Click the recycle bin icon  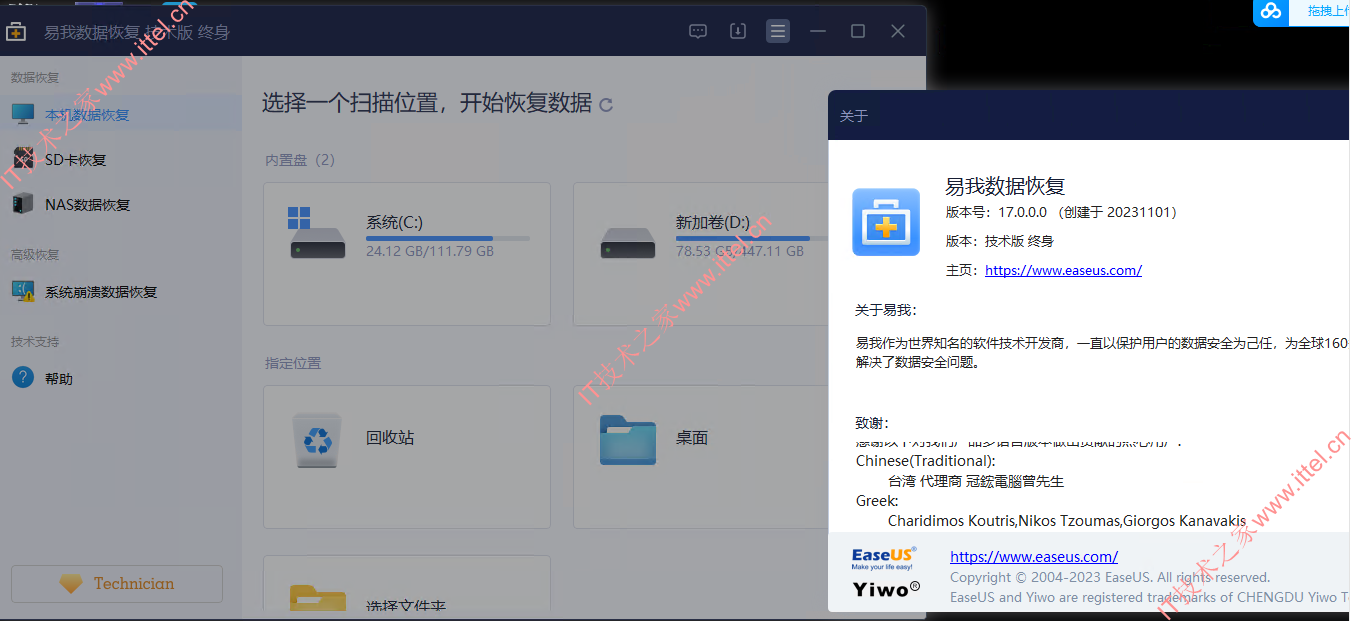318,439
